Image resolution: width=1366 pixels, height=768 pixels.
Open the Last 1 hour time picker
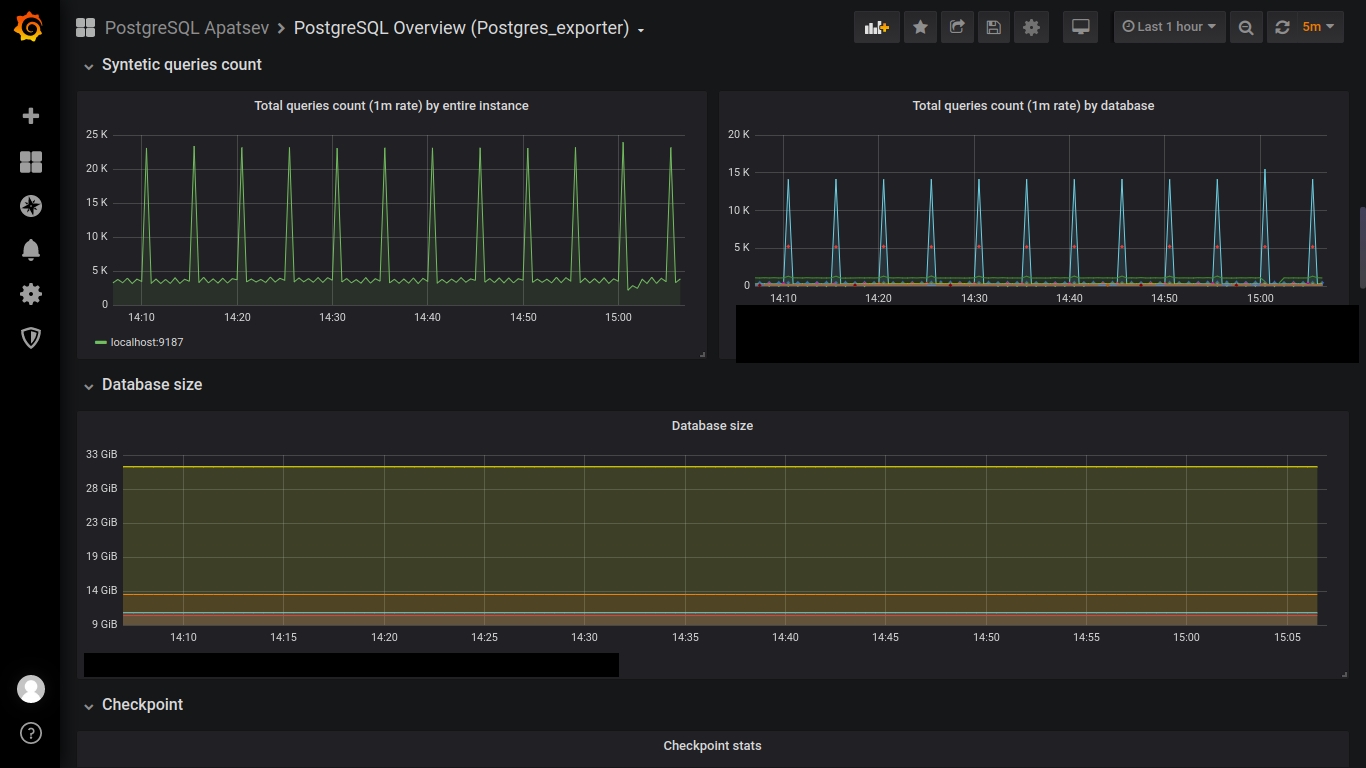pyautogui.click(x=1169, y=27)
